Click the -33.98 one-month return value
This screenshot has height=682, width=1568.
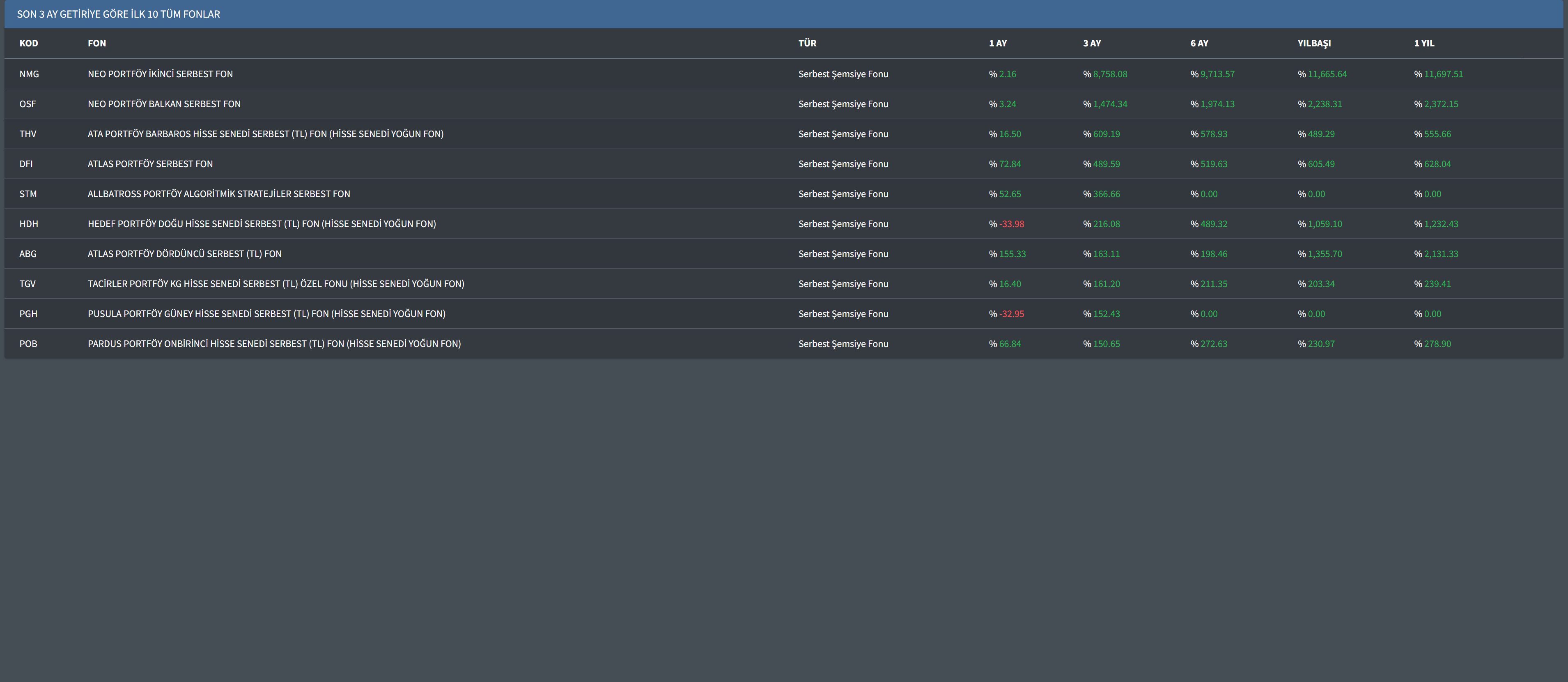1011,224
